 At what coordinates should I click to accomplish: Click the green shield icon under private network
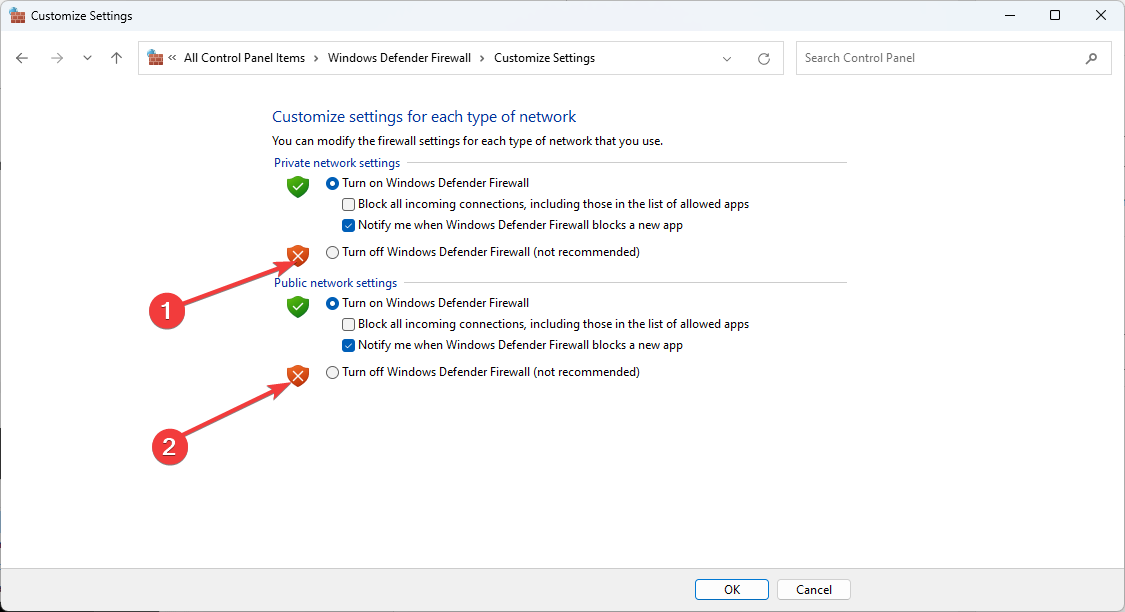298,187
